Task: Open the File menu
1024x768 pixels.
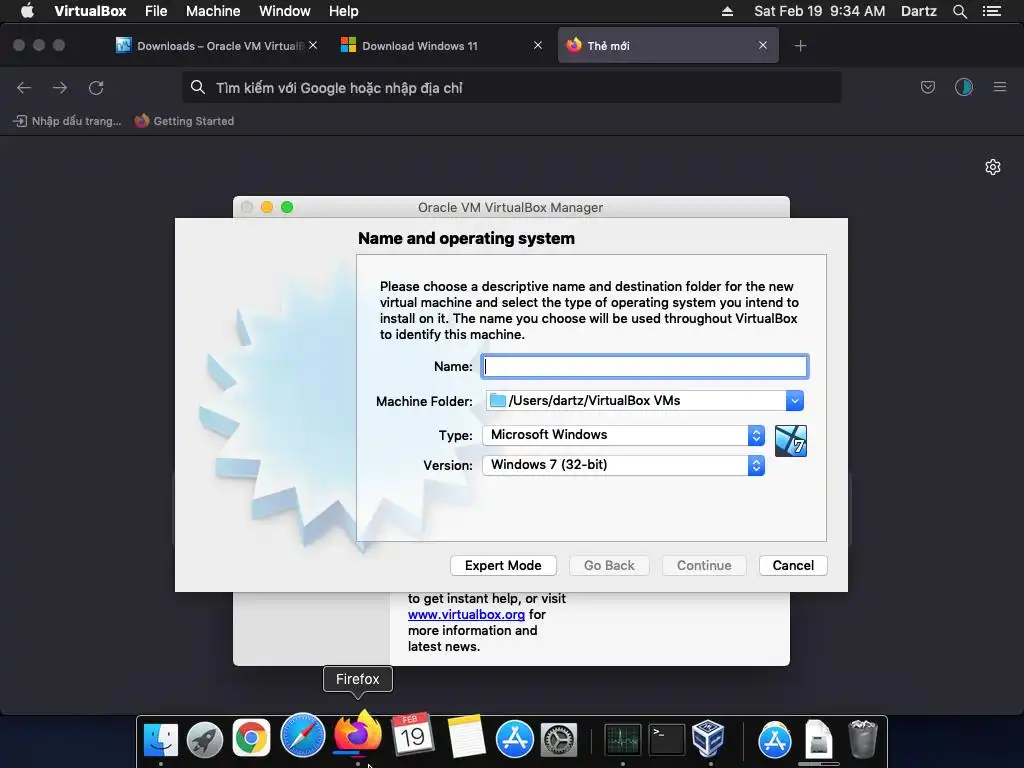Action: tap(156, 11)
